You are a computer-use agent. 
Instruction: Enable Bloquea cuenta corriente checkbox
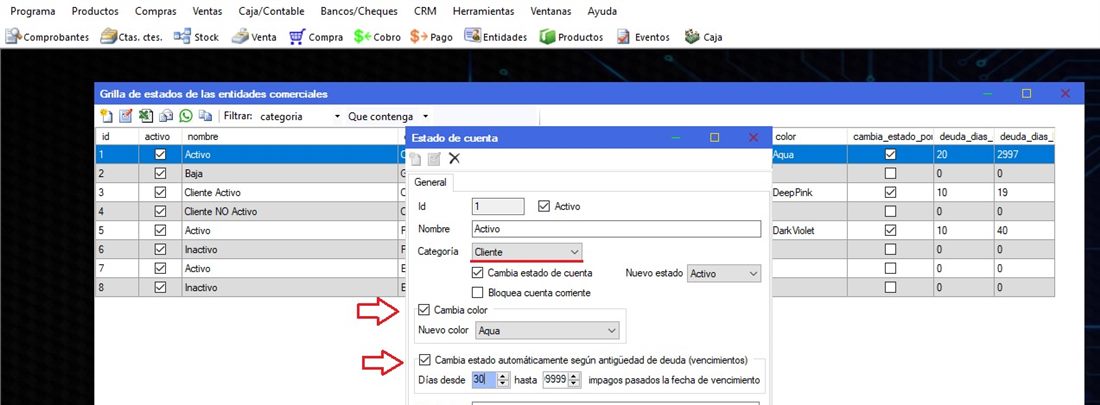479,292
